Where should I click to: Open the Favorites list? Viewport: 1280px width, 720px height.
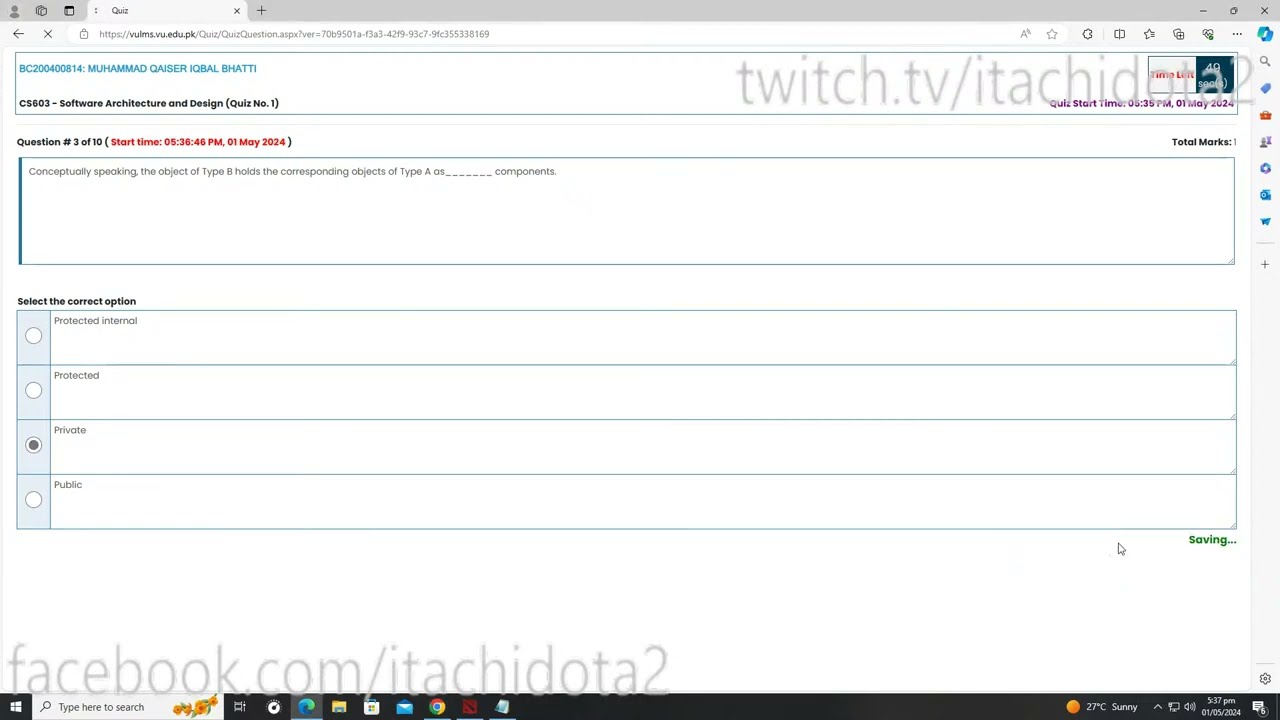tap(1149, 34)
